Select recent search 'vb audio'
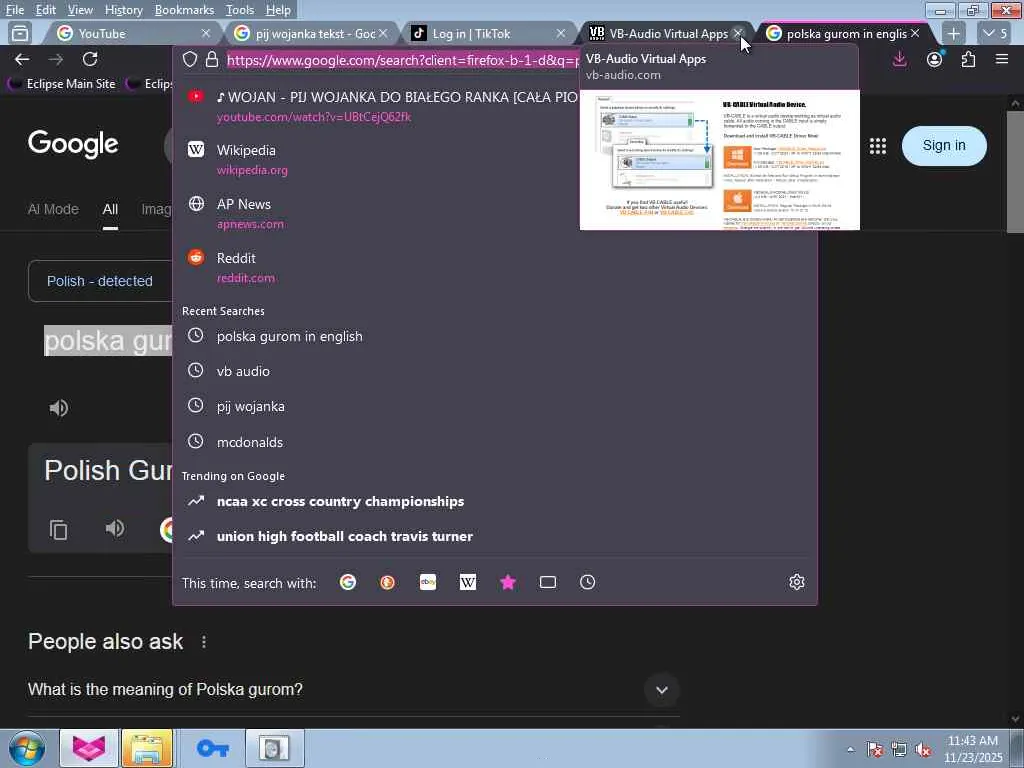This screenshot has height=768, width=1024. click(495, 370)
